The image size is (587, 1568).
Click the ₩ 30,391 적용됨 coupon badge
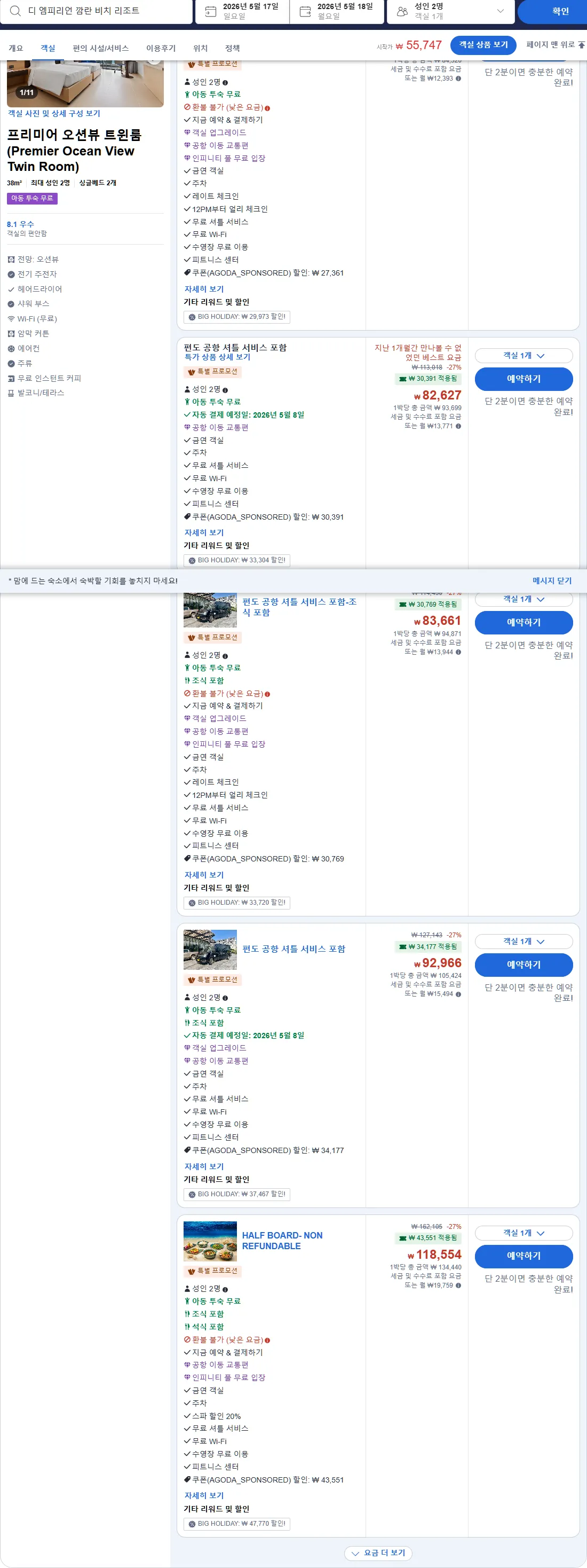coord(427,379)
